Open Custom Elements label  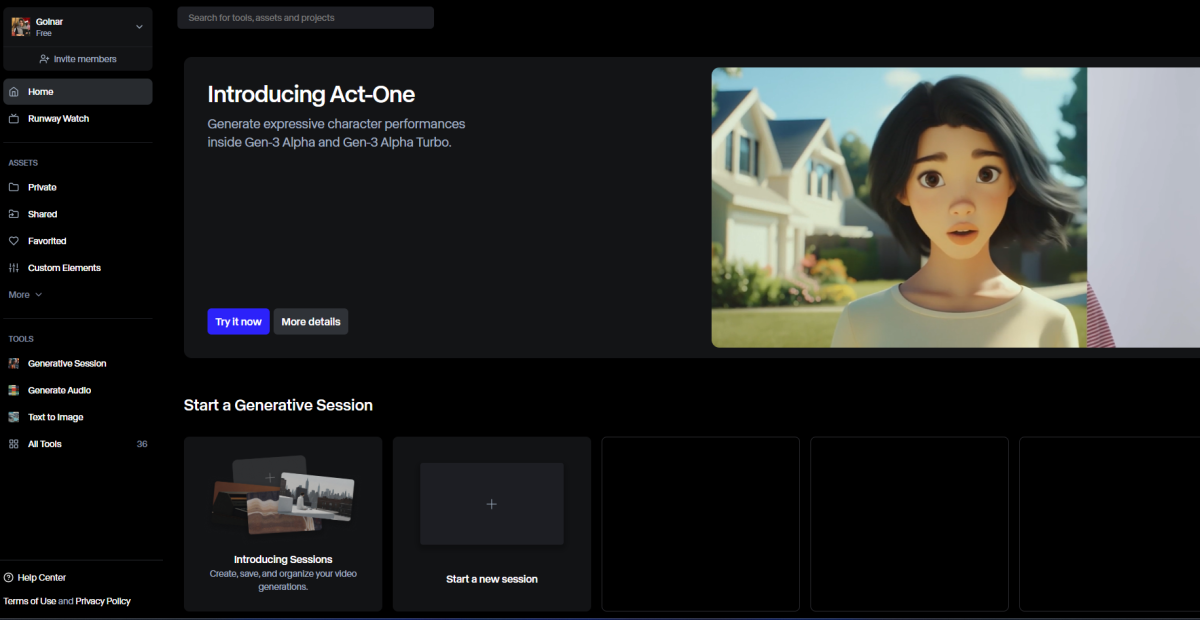pyautogui.click(x=64, y=268)
